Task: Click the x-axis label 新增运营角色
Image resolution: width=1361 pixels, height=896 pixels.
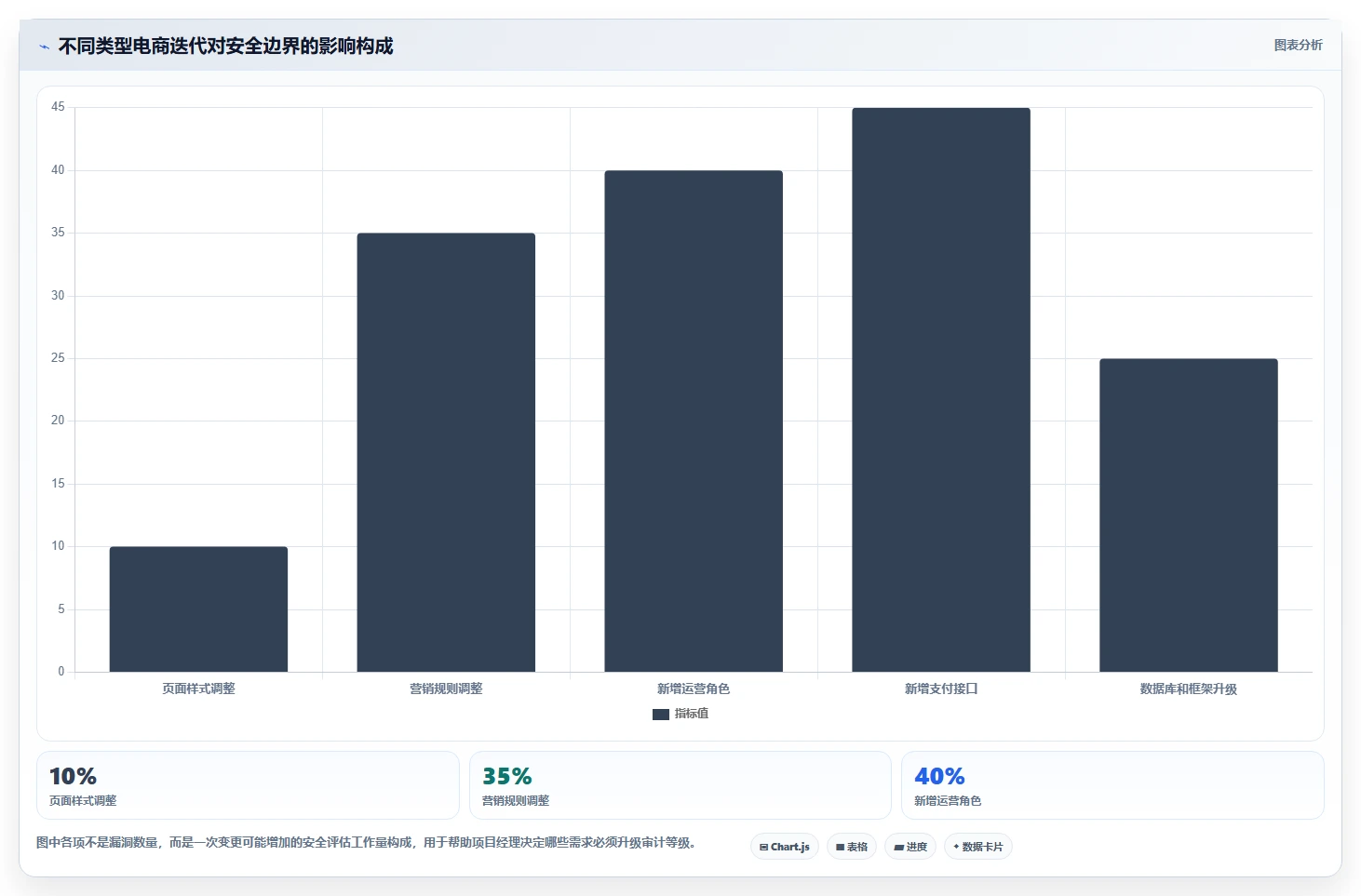Action: [x=694, y=689]
